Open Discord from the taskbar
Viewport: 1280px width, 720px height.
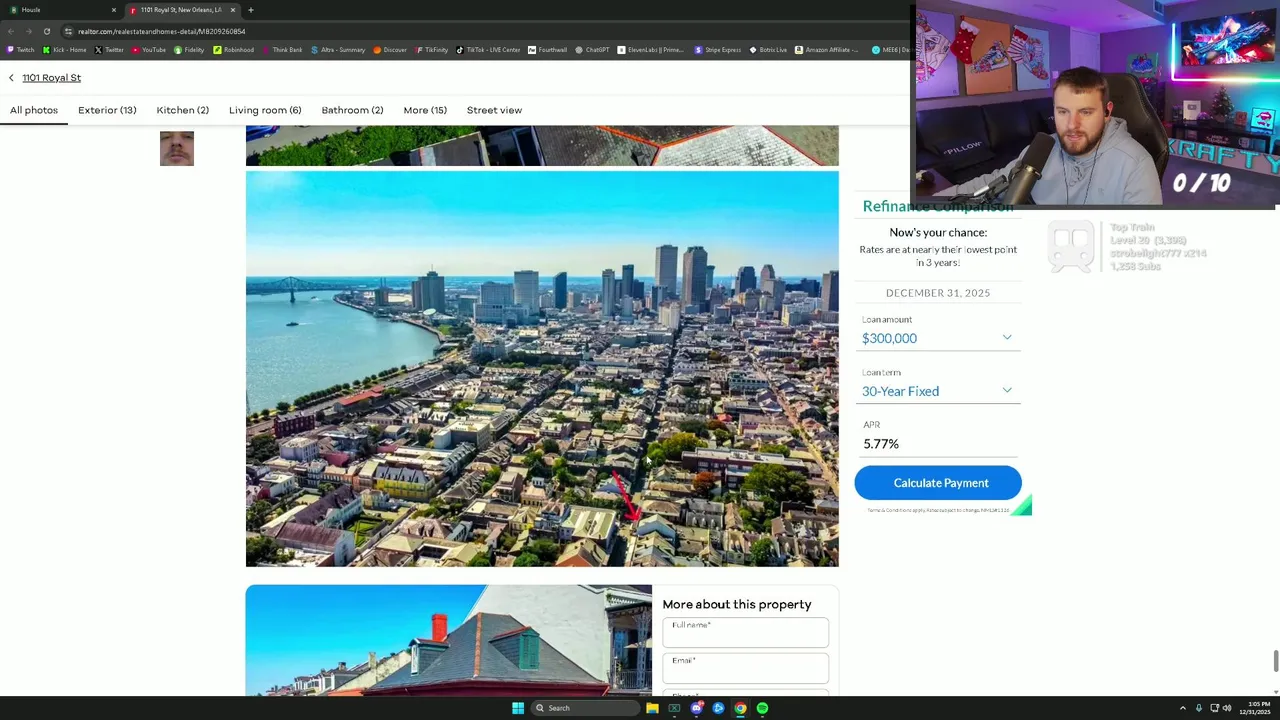696,708
